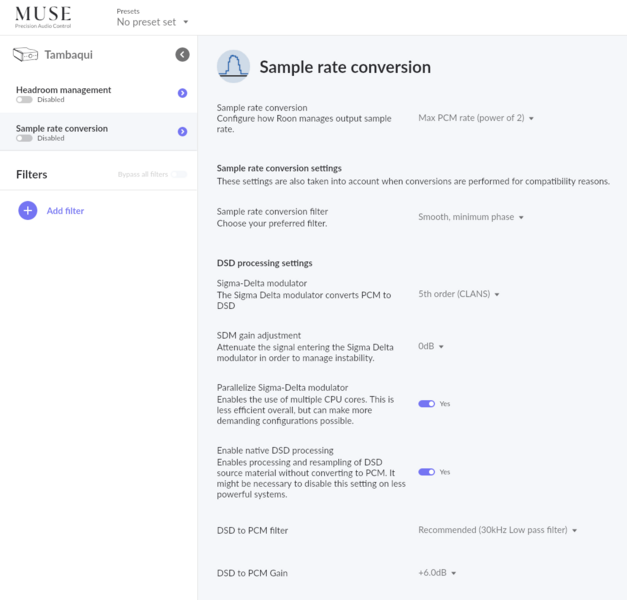627x600 pixels.
Task: Change the Smooth, minimum phase filter
Action: click(x=471, y=217)
